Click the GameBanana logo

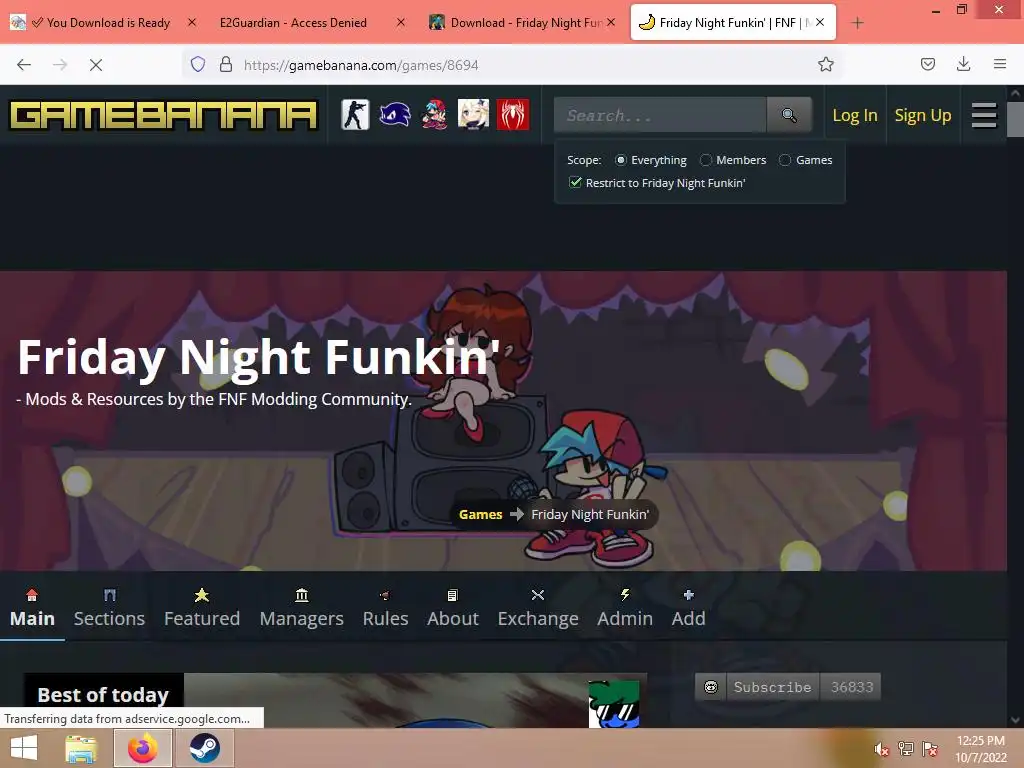pyautogui.click(x=163, y=116)
